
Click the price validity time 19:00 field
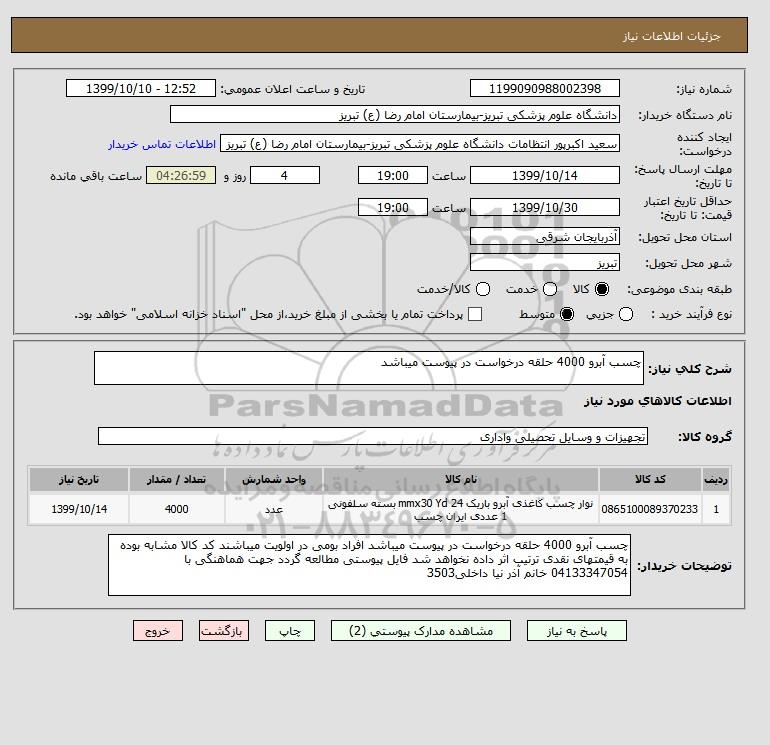click(x=393, y=207)
